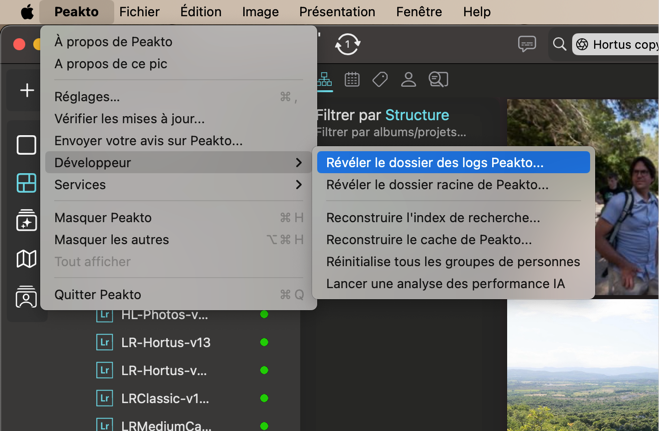Select the tag keyword filter icon

[x=380, y=79]
